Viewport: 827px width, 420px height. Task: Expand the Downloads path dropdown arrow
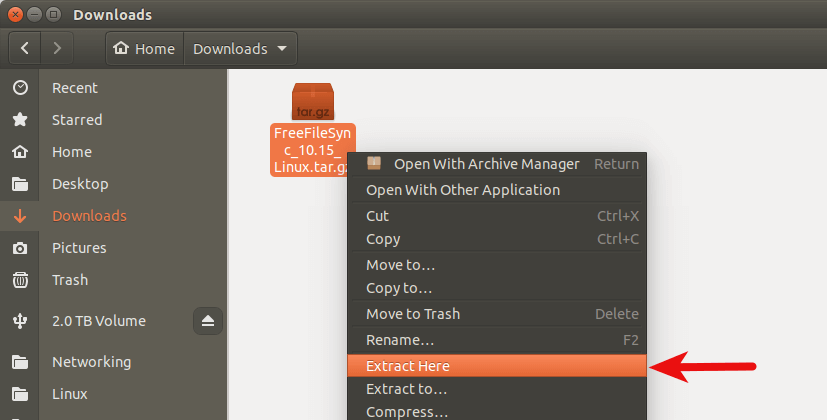pos(283,48)
